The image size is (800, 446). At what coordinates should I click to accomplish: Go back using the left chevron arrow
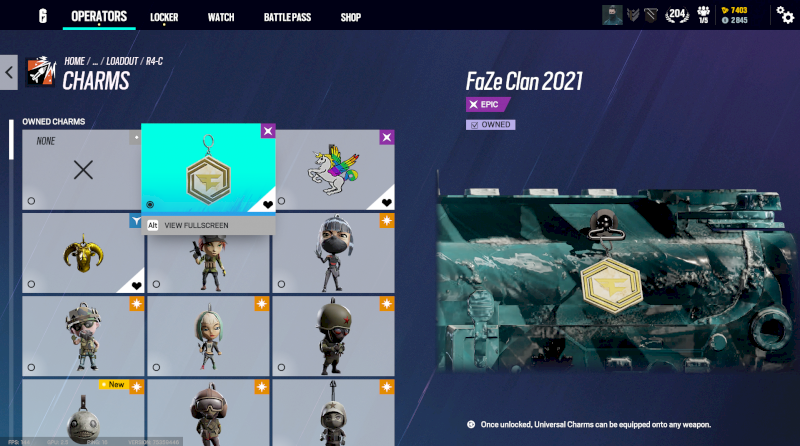click(x=9, y=72)
